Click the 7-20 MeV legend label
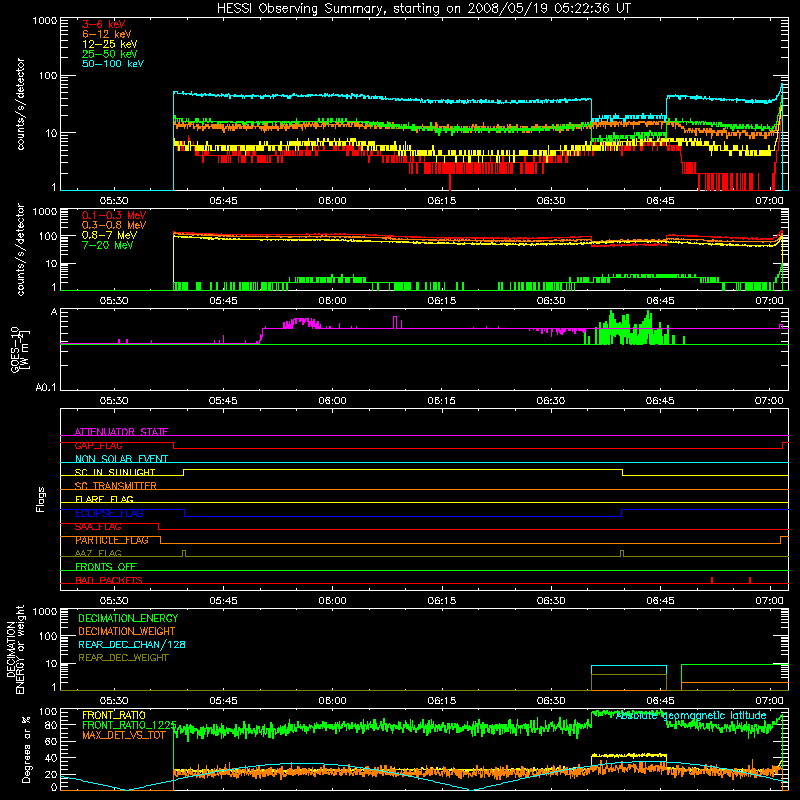The height and width of the screenshot is (800, 800). (107, 245)
